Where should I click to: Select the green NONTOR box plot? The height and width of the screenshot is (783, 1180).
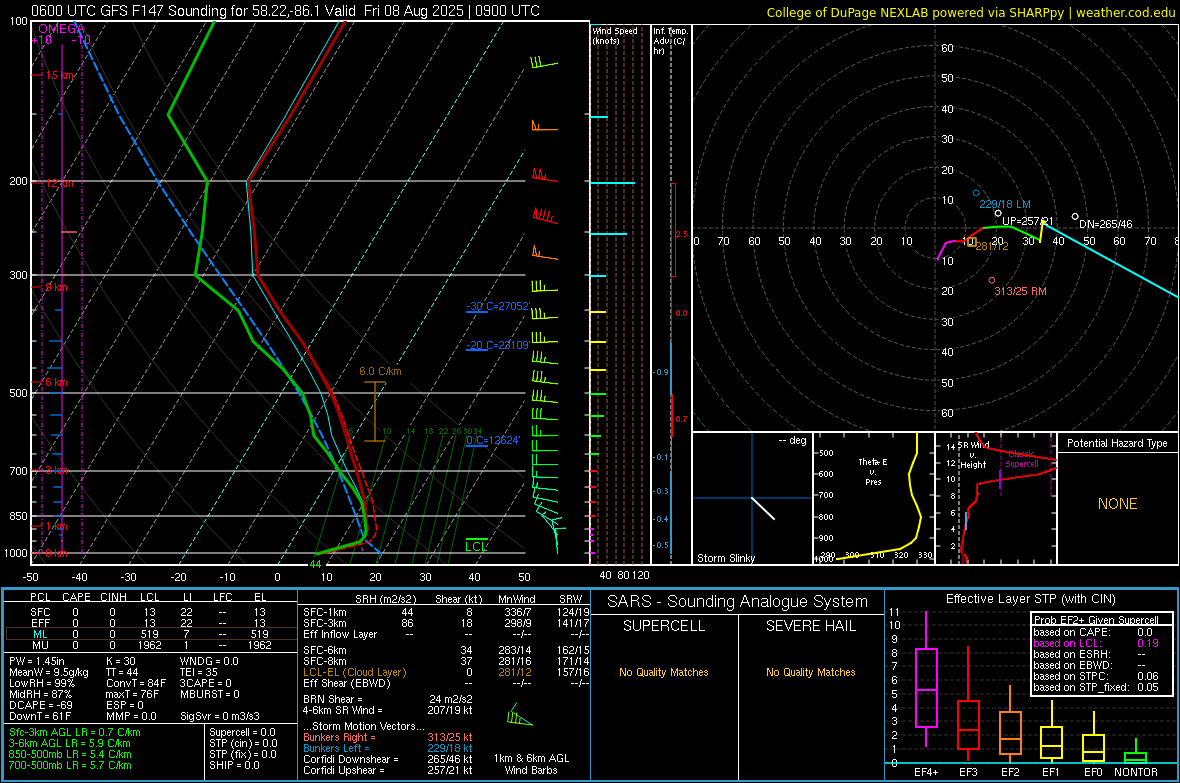[x=1136, y=753]
